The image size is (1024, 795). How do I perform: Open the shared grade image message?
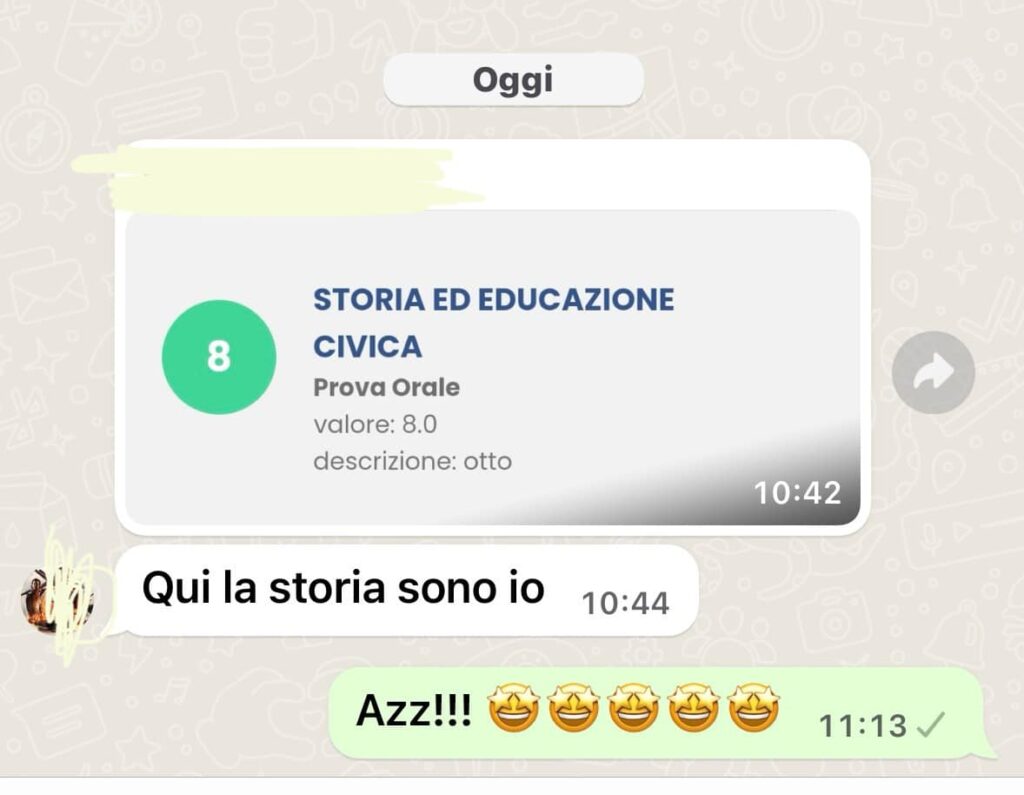coord(492,367)
